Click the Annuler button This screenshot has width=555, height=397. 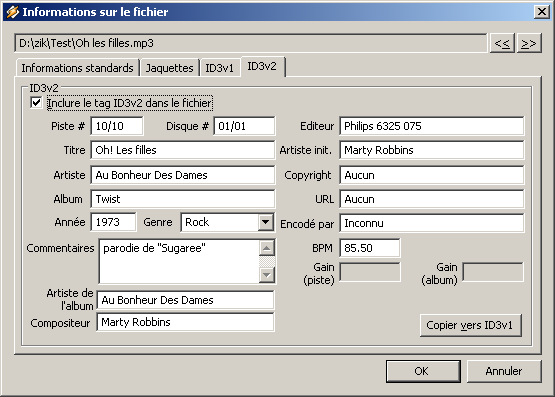(x=504, y=371)
